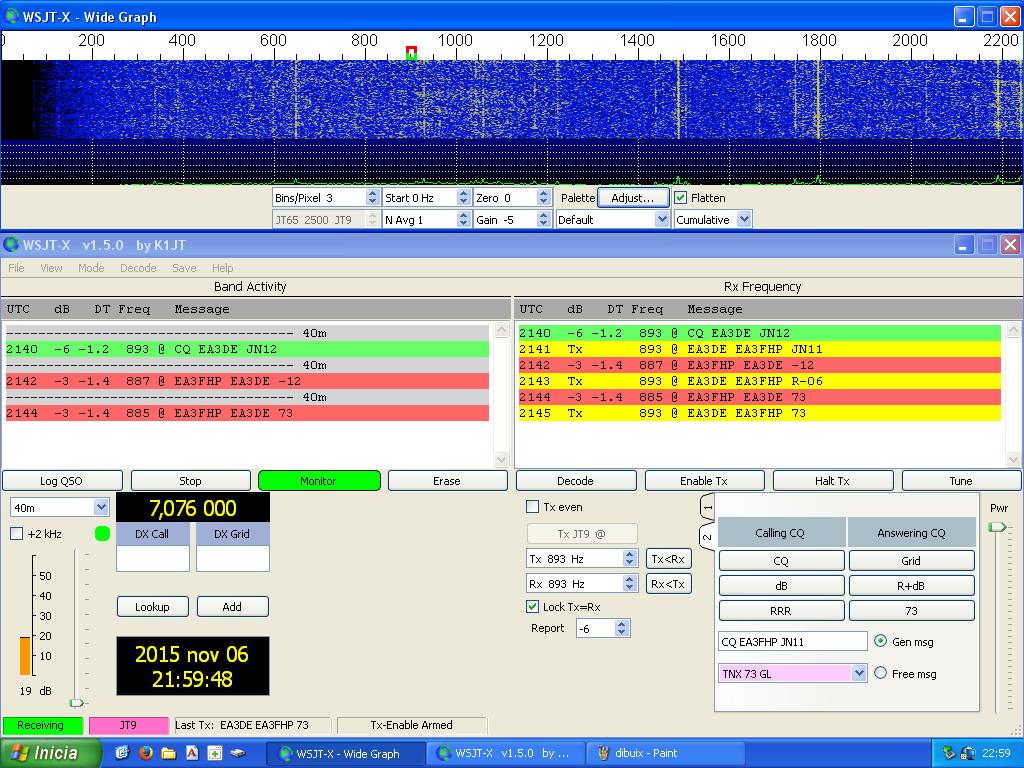The height and width of the screenshot is (768, 1024).
Task: Click the Internet Explorer quick launch icon
Action: coord(122,753)
